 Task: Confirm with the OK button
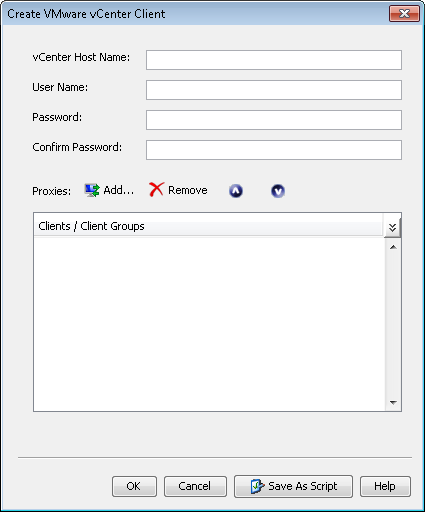tap(134, 486)
